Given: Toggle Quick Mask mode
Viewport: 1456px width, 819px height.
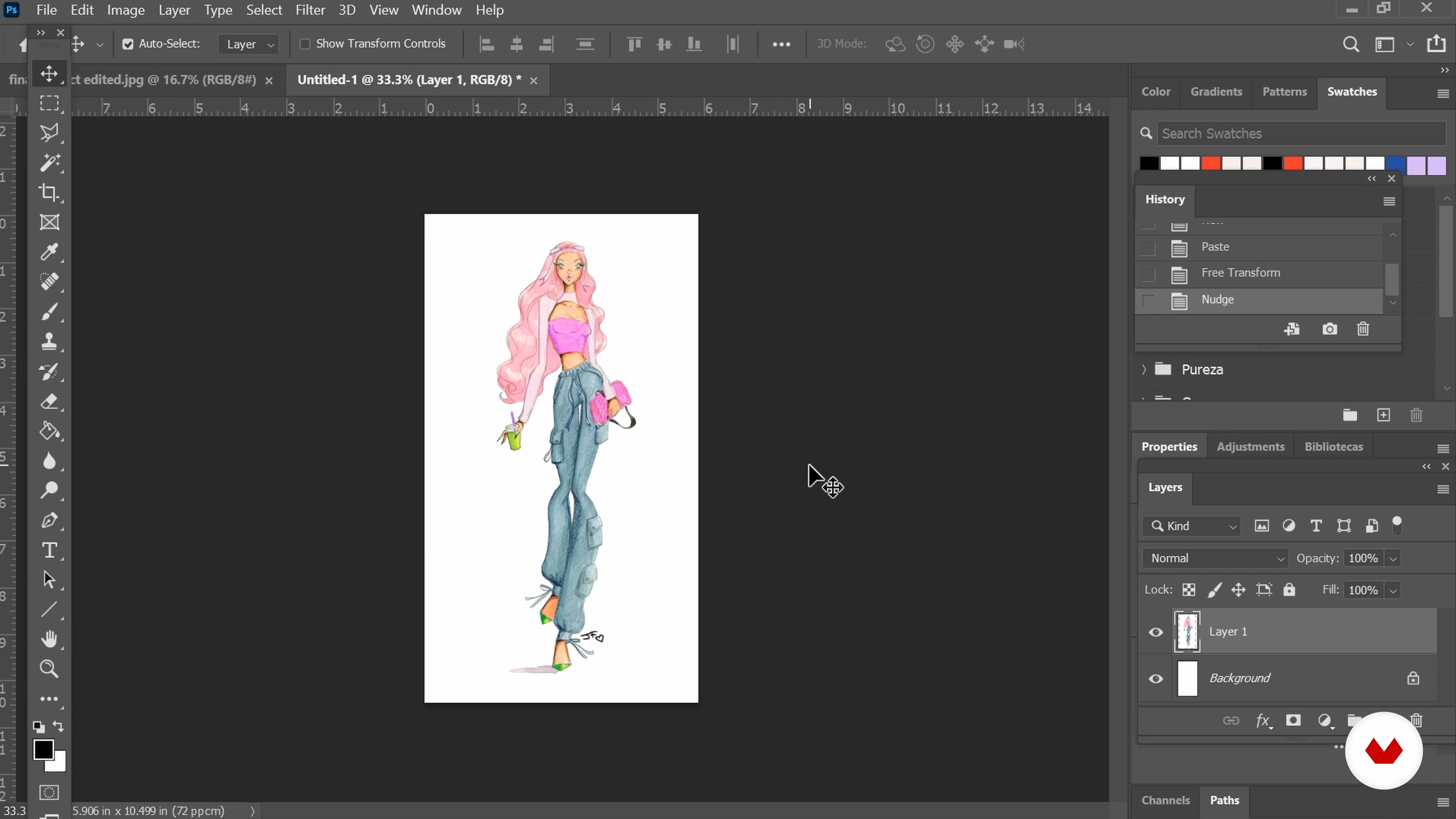Looking at the screenshot, I should click(x=49, y=792).
